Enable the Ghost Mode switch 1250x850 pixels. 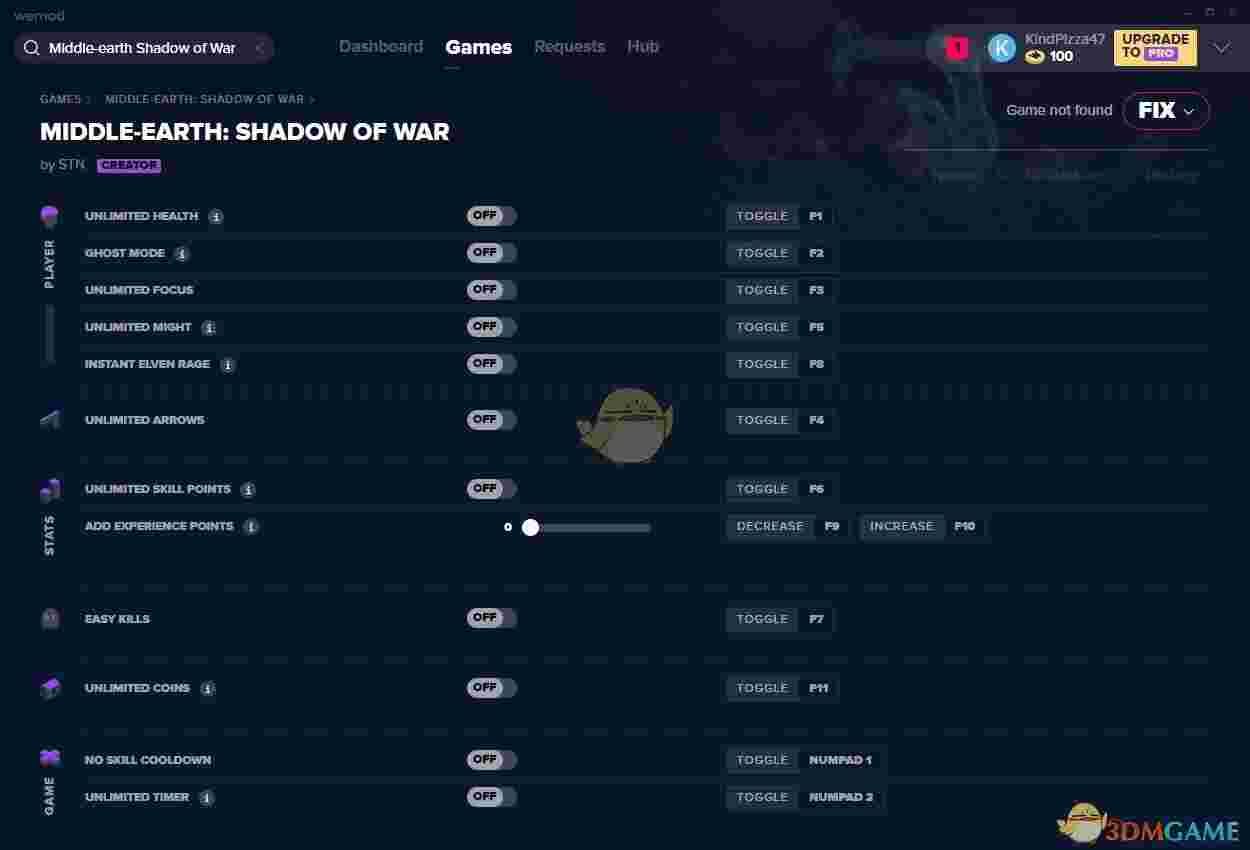tap(491, 253)
